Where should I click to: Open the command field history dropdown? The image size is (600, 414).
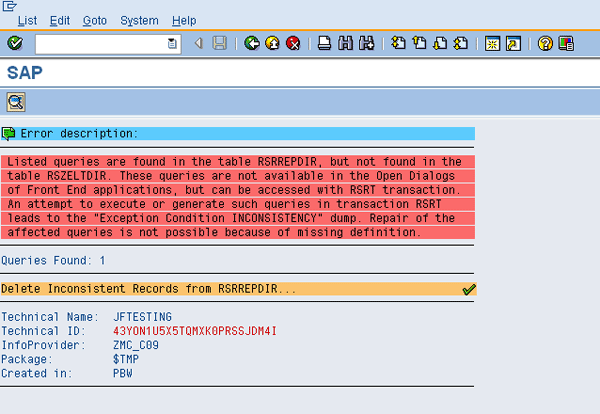[172, 44]
